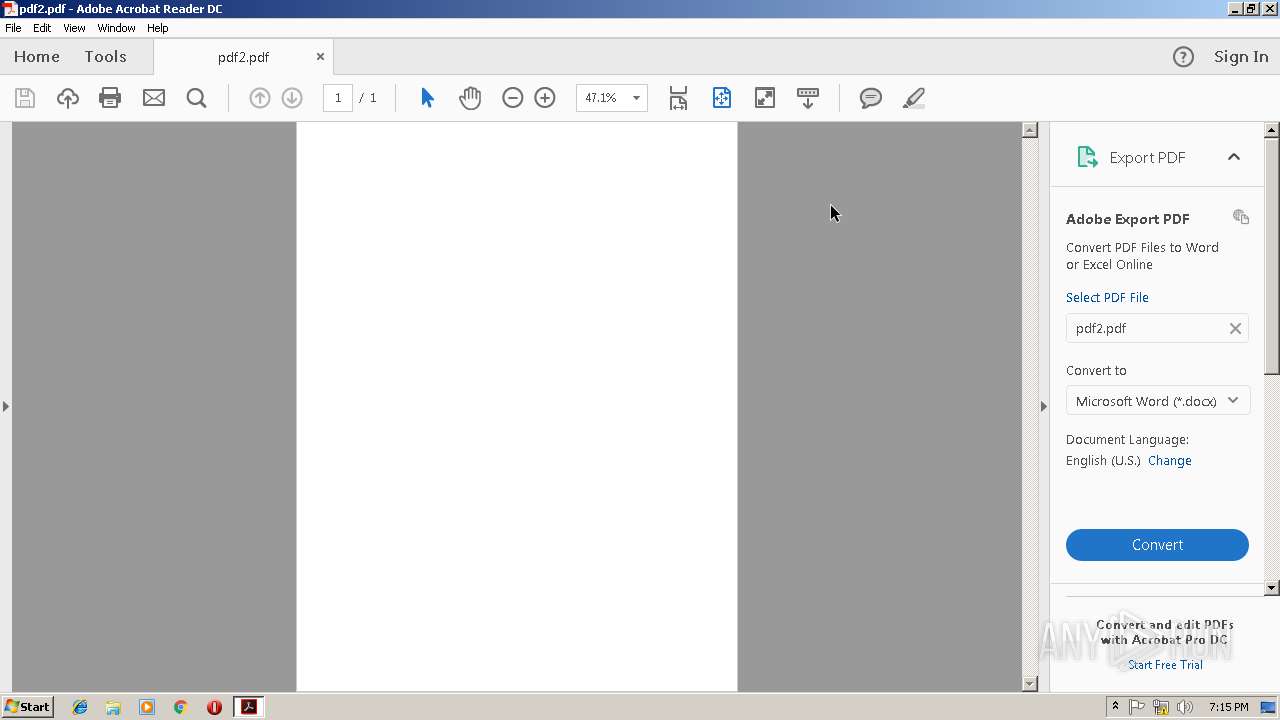
Task: Send file by email envelope icon
Action: (x=154, y=98)
